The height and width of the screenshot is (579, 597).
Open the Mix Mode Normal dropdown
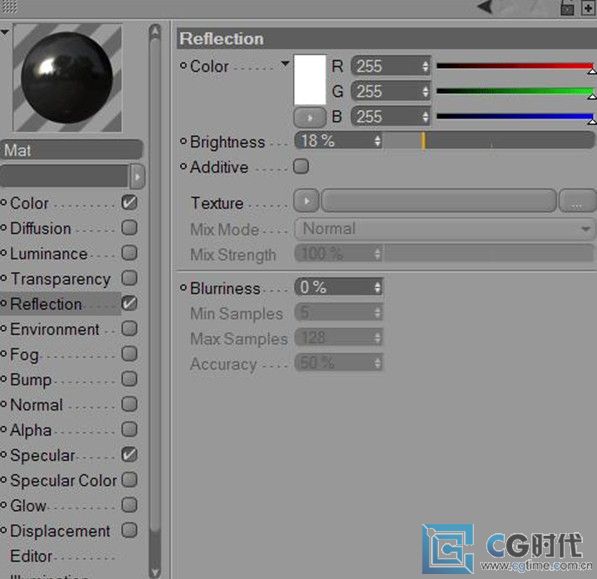(445, 229)
